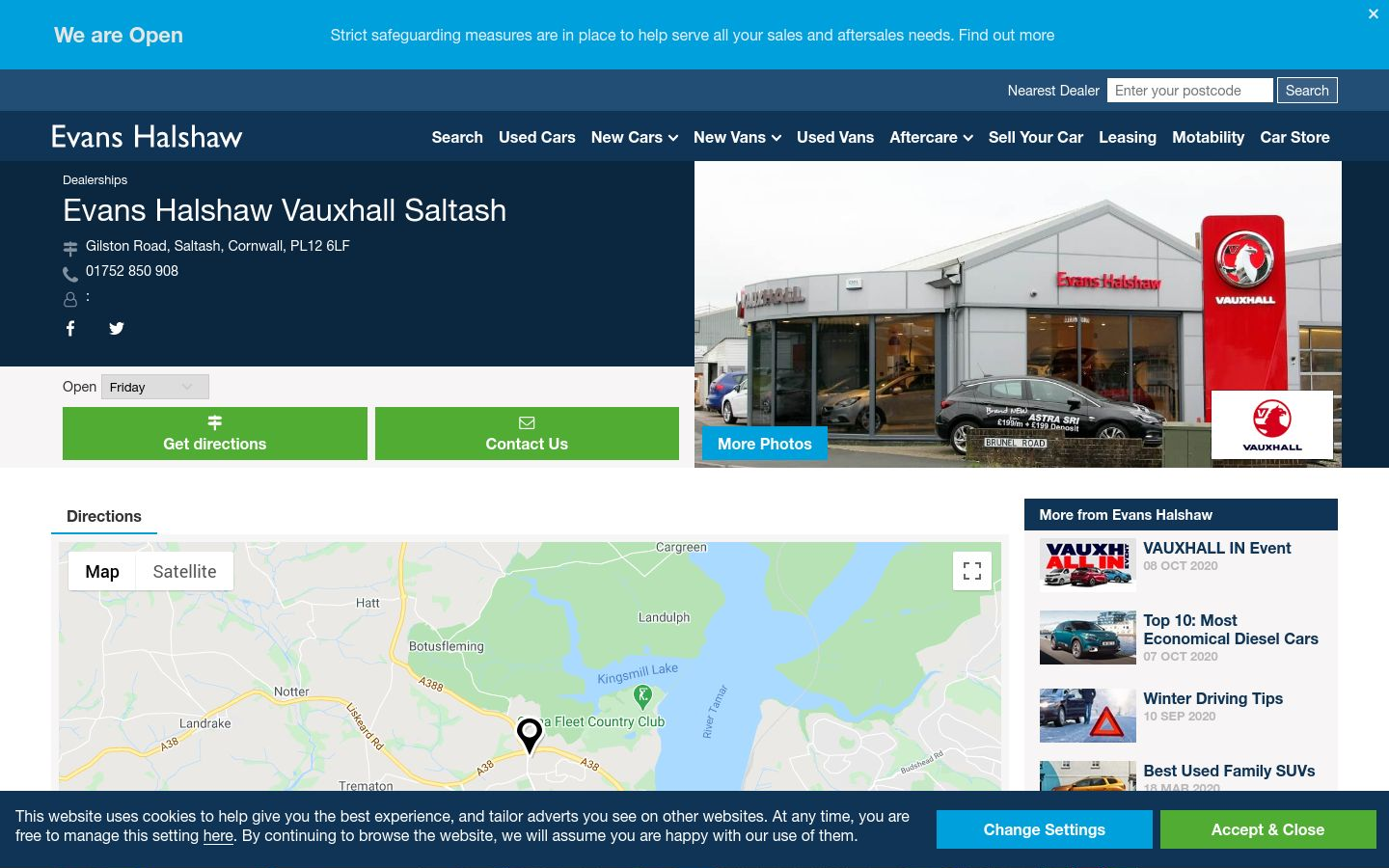Screen dimensions: 1389x868
Task: Switch map to Satellite view
Action: coord(184,571)
